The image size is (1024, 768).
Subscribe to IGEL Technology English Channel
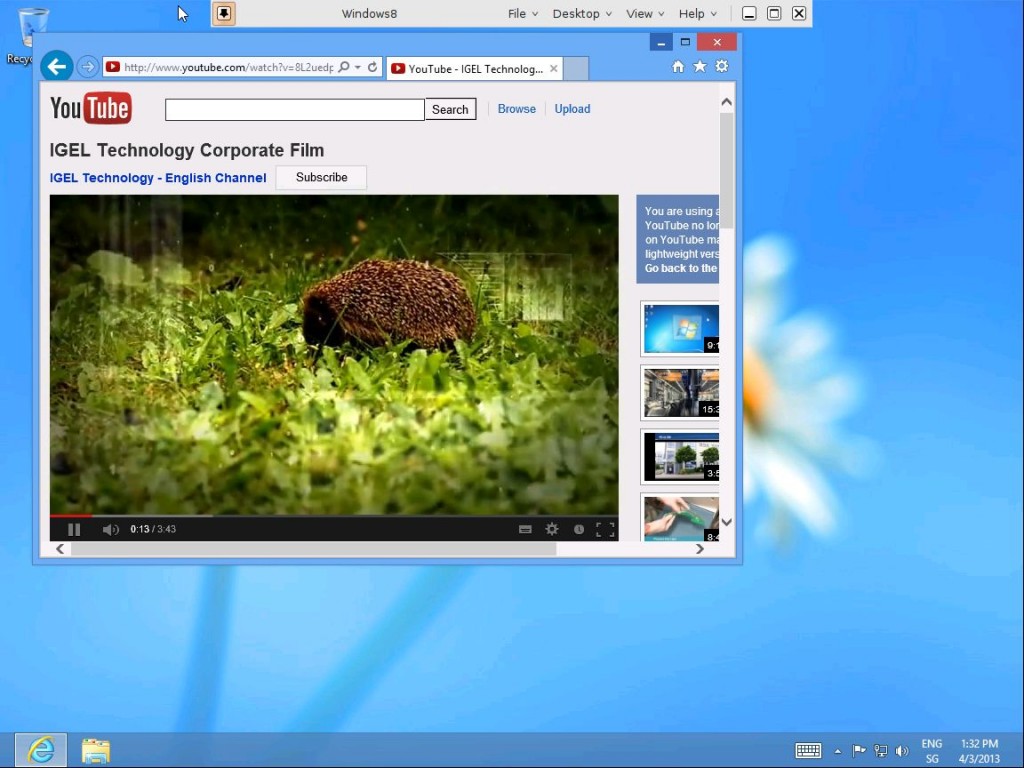pos(320,177)
